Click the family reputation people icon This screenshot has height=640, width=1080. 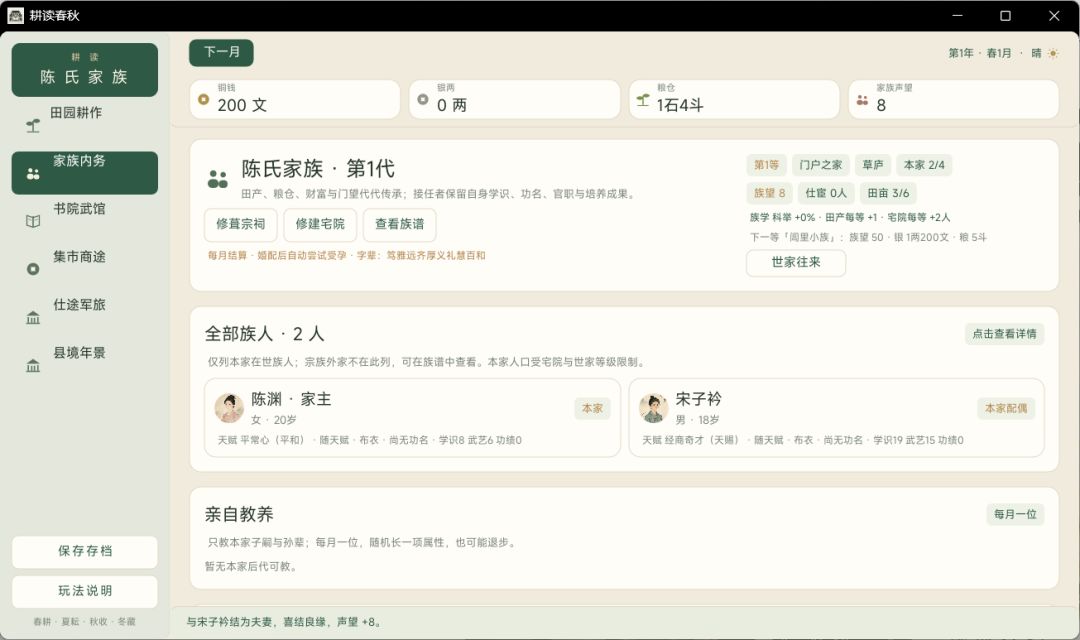862,100
